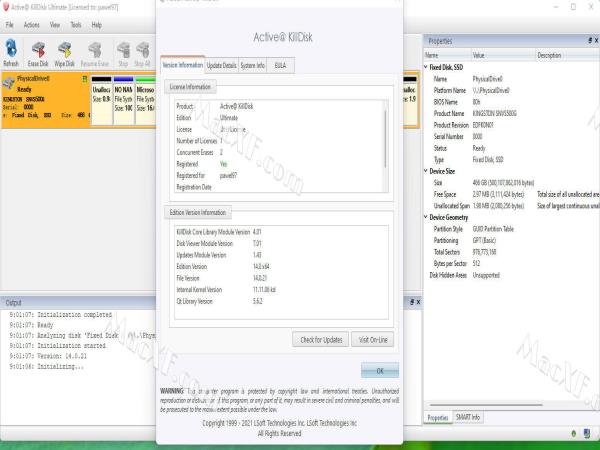Viewport: 600px width, 450px height.
Task: Select the Microsoft partition block
Action: 145,101
